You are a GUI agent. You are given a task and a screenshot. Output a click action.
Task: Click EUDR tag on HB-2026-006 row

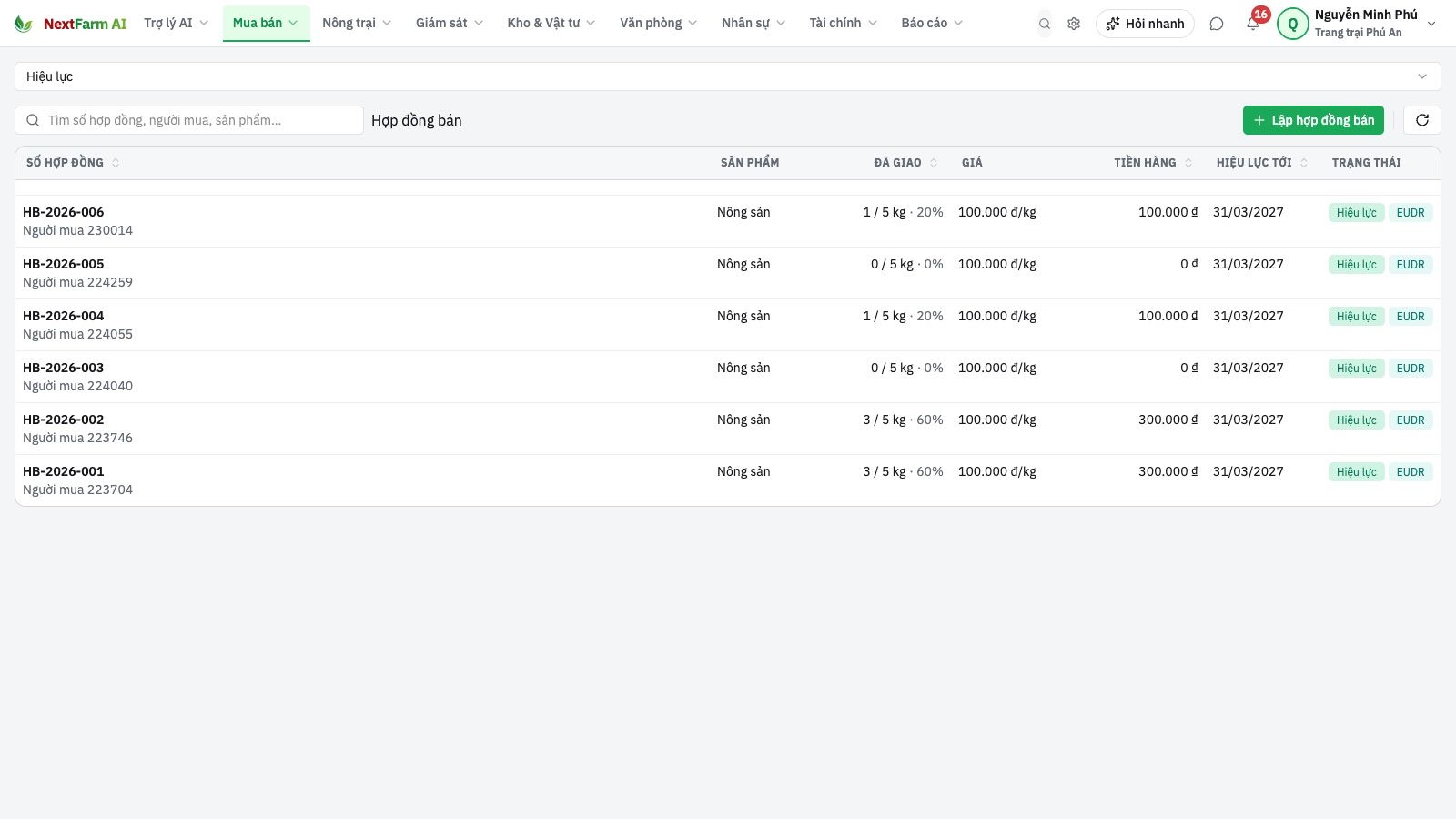1410,213
